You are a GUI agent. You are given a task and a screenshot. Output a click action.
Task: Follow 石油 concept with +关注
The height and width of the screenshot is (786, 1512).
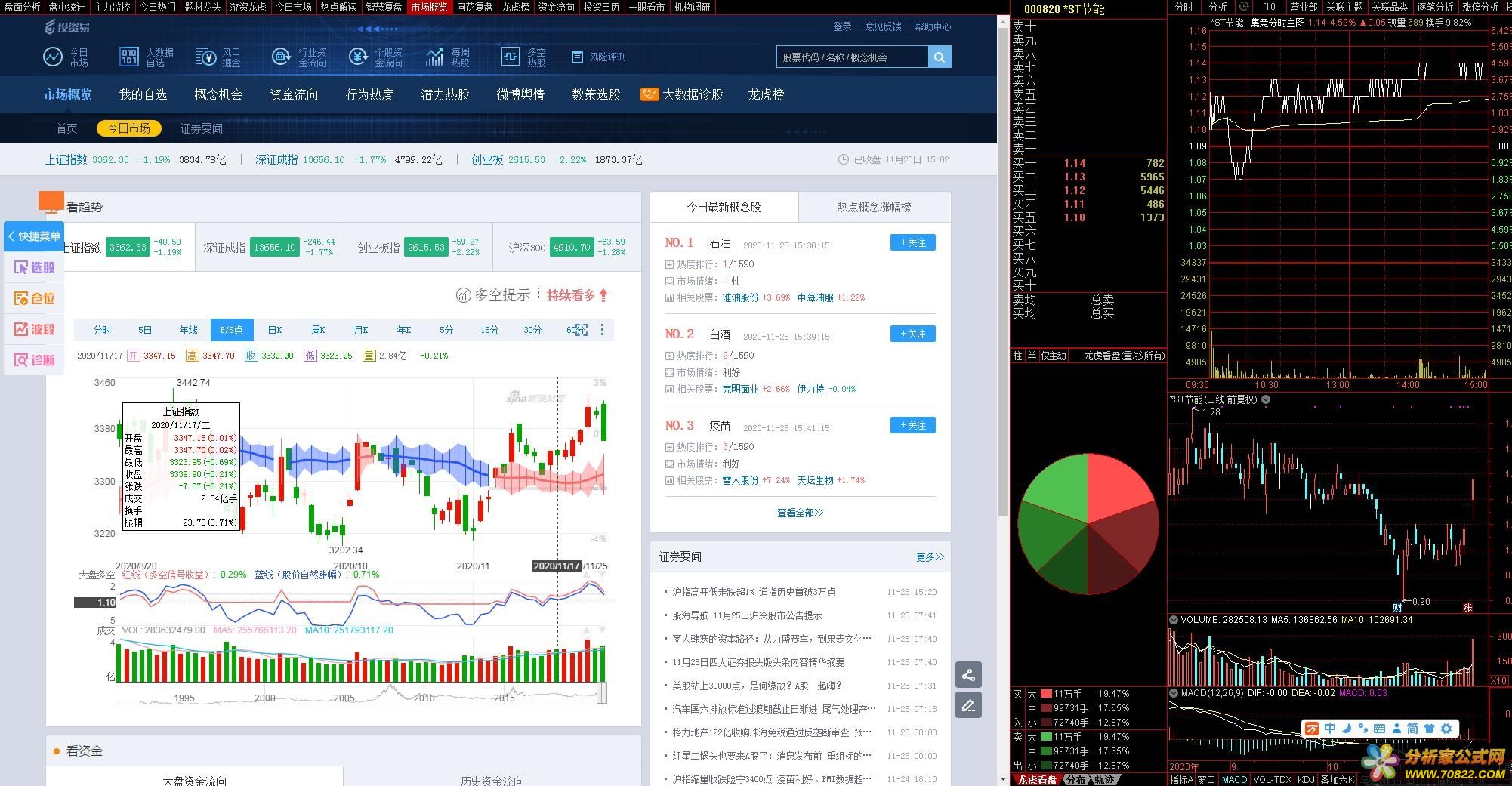pos(912,242)
